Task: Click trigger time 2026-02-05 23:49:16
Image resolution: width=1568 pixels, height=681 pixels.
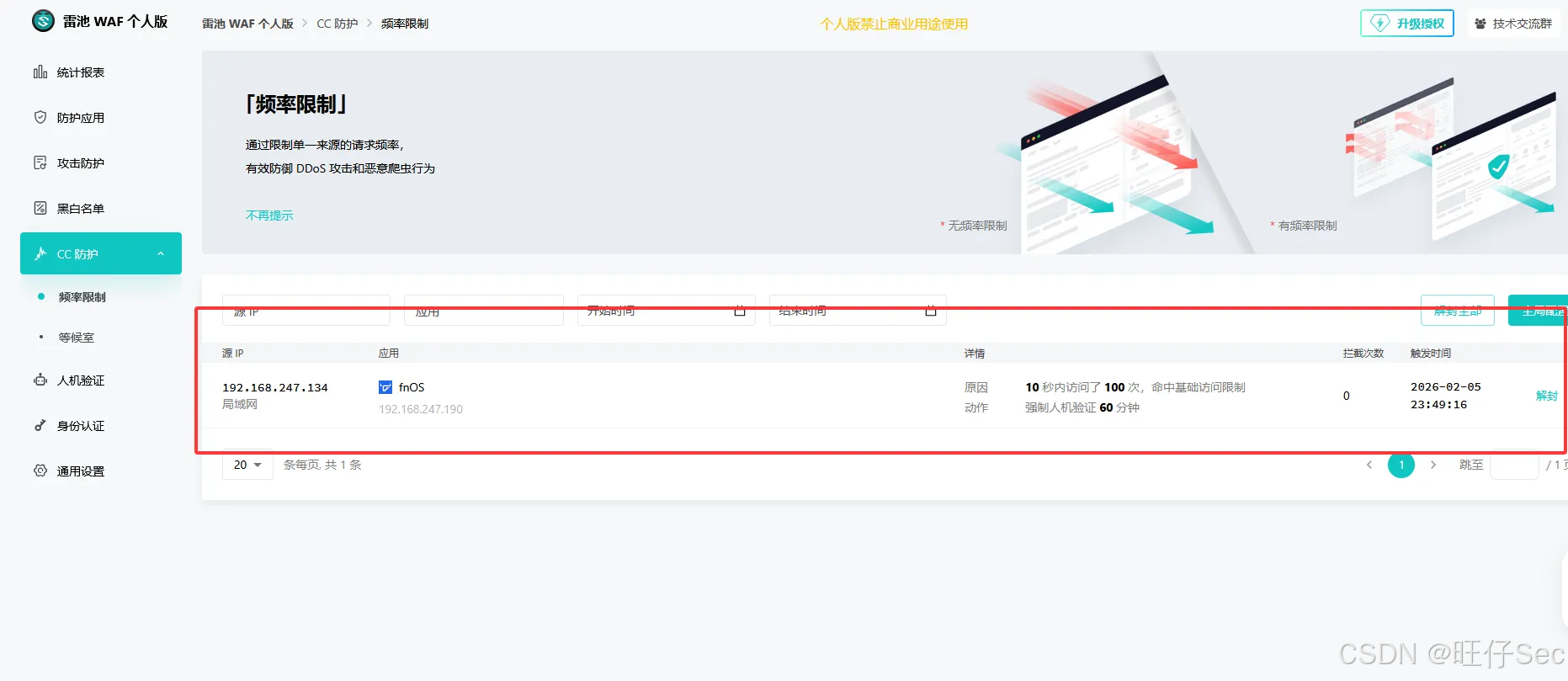Action: coord(1446,396)
